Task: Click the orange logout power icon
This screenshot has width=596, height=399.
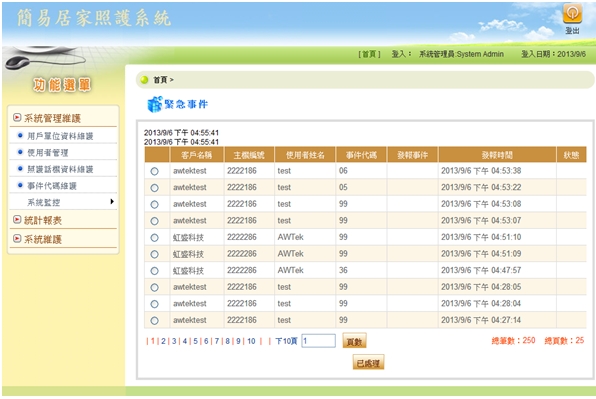Action: (572, 13)
